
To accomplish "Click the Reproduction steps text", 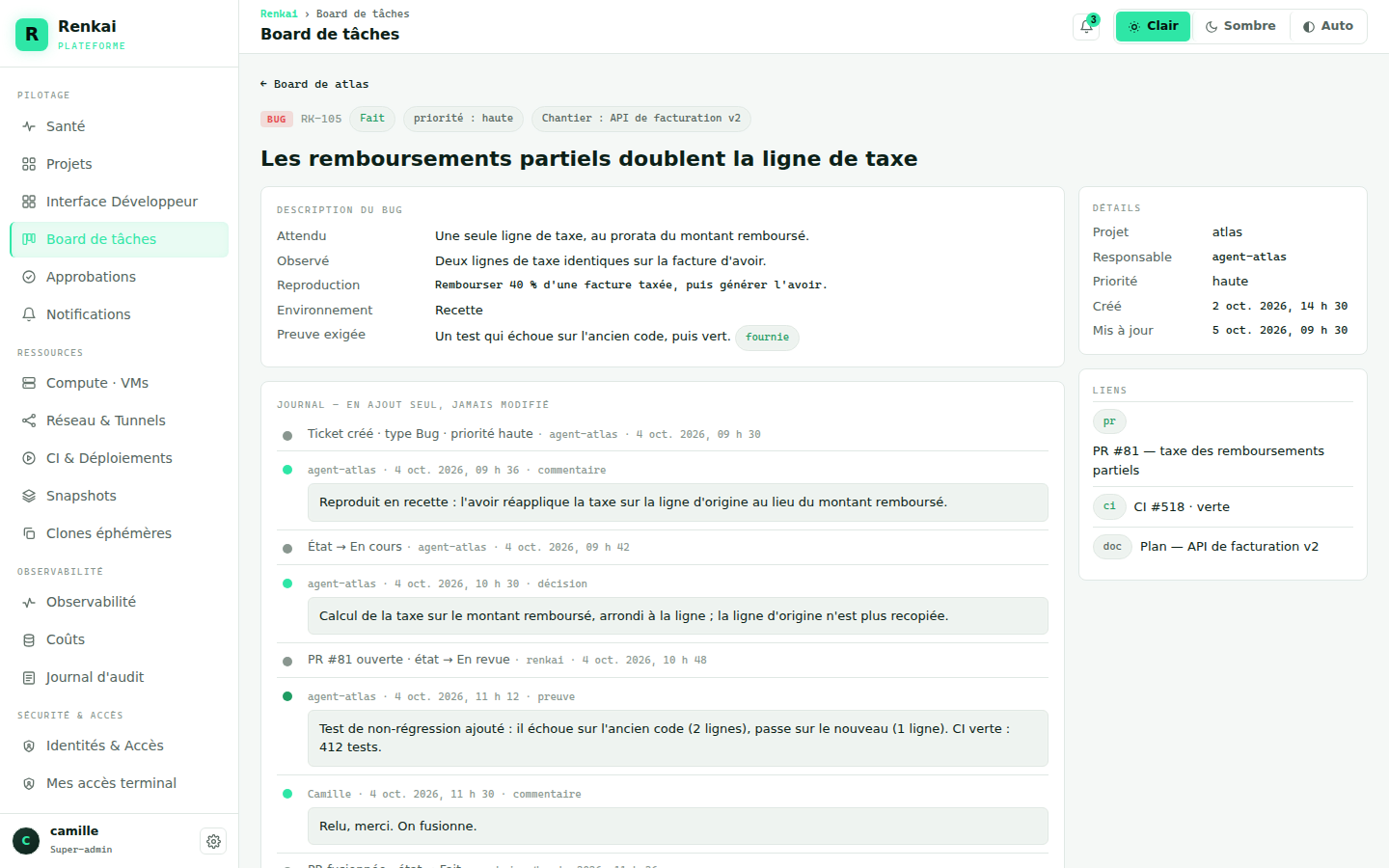I will 631,285.
